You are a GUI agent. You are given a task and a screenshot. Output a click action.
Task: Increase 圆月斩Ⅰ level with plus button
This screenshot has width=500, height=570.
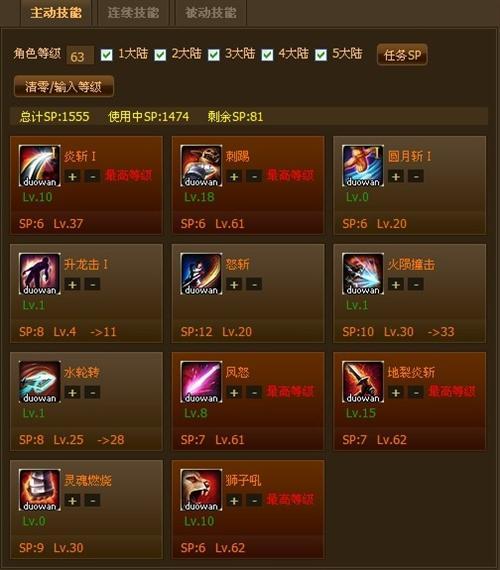[x=396, y=177]
